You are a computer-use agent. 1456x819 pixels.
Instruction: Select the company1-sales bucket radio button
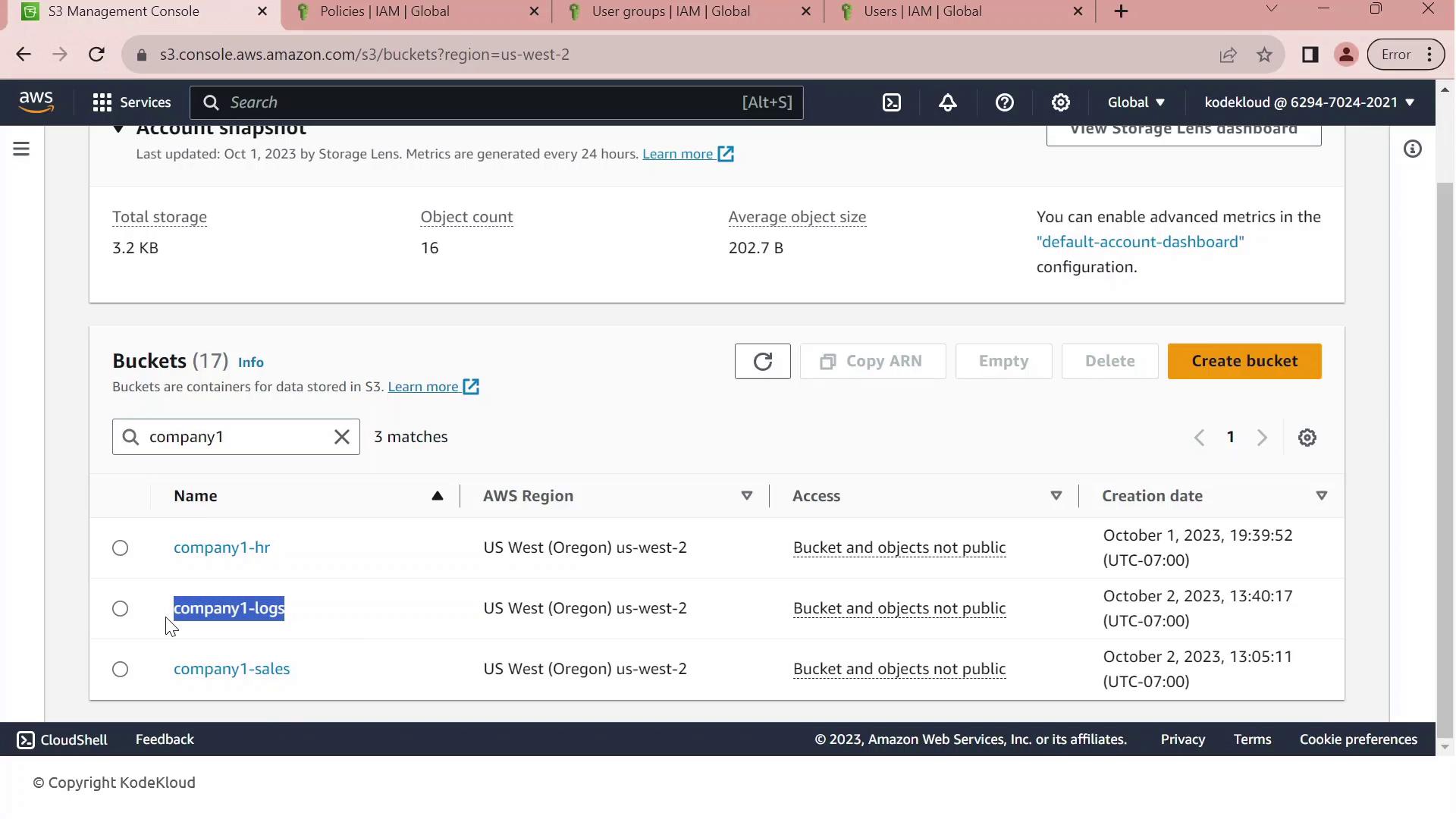[121, 670]
